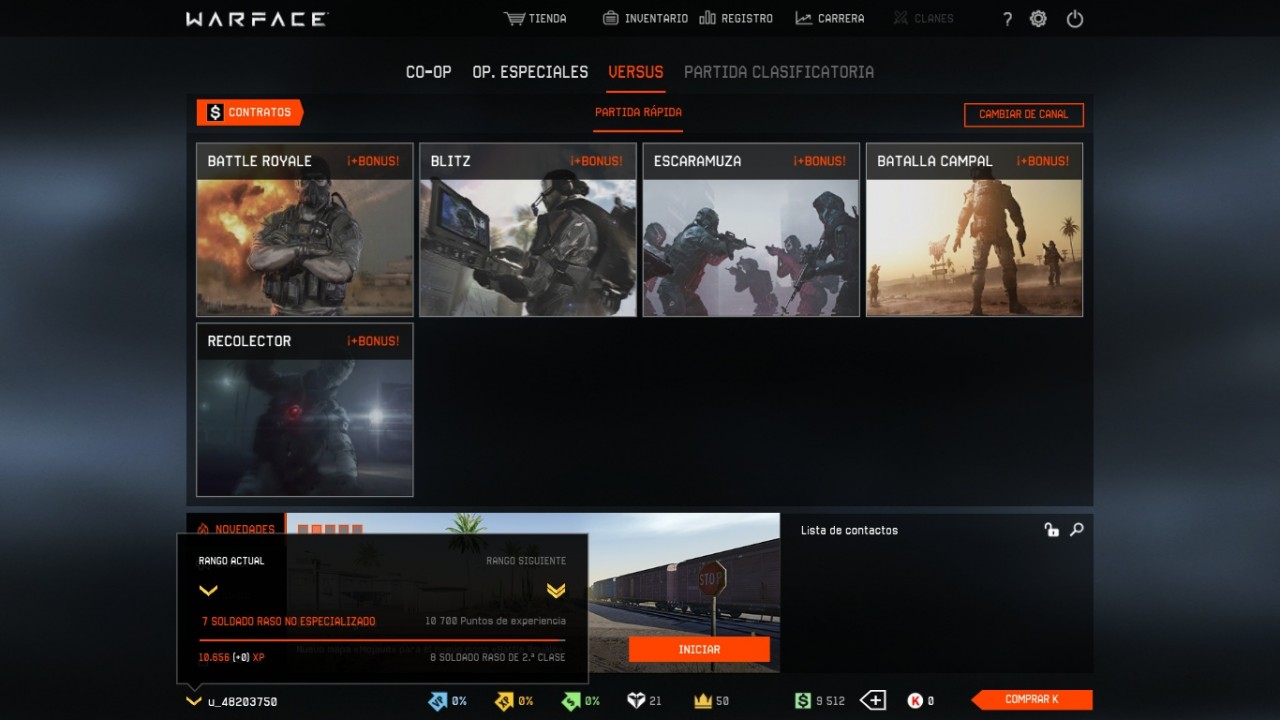
Task: Click the TIENDA menu label
Action: pyautogui.click(x=548, y=18)
